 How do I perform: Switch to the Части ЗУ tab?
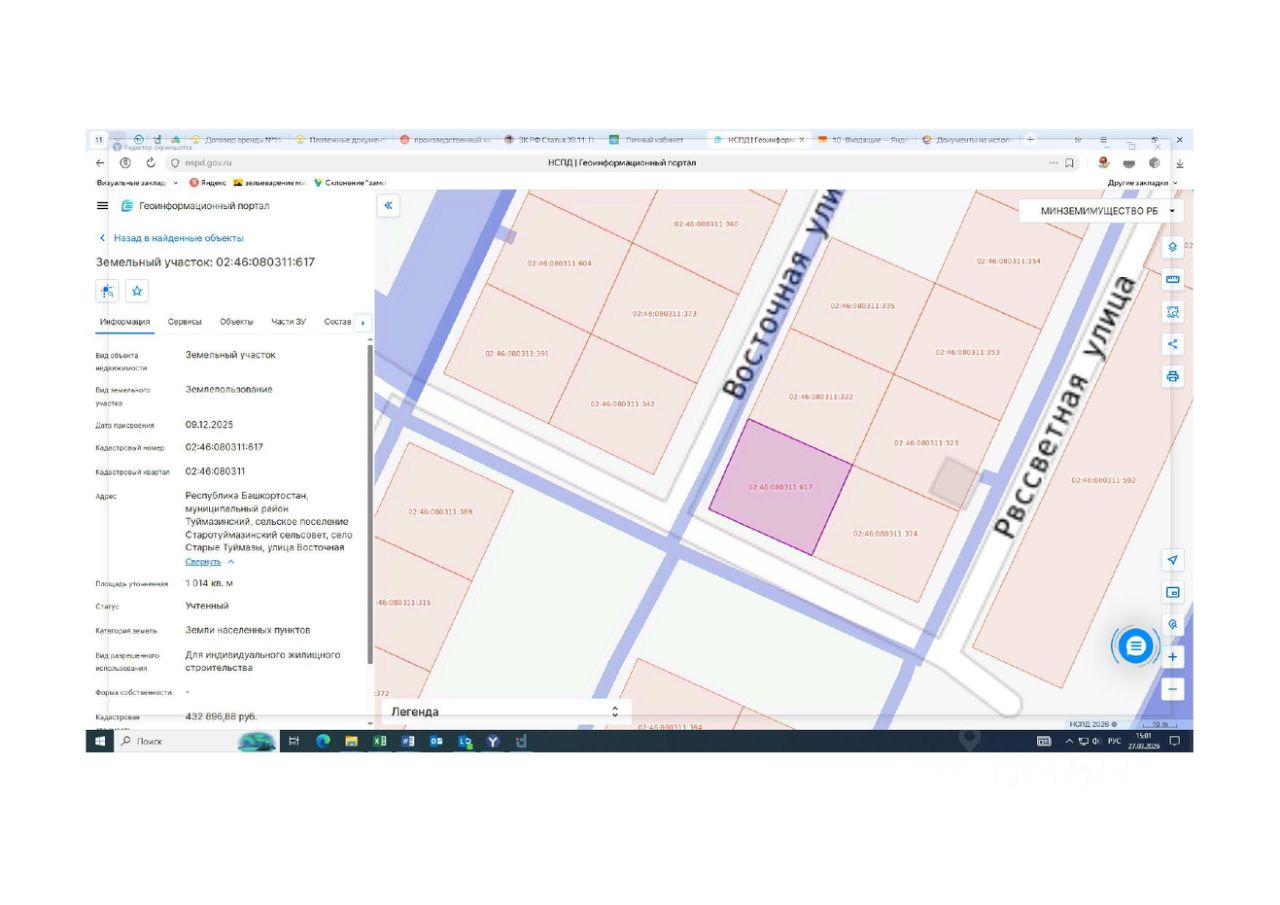click(x=289, y=322)
